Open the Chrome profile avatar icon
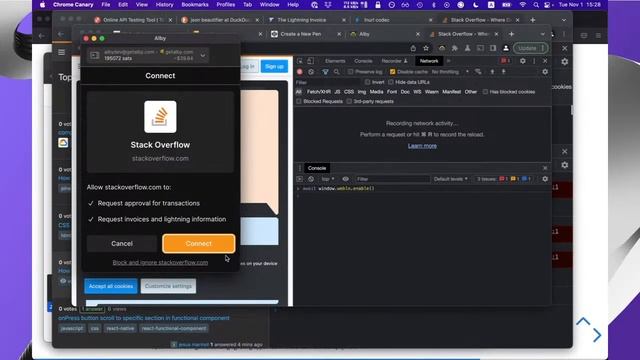This screenshot has height=360, width=640. pyautogui.click(x=506, y=48)
